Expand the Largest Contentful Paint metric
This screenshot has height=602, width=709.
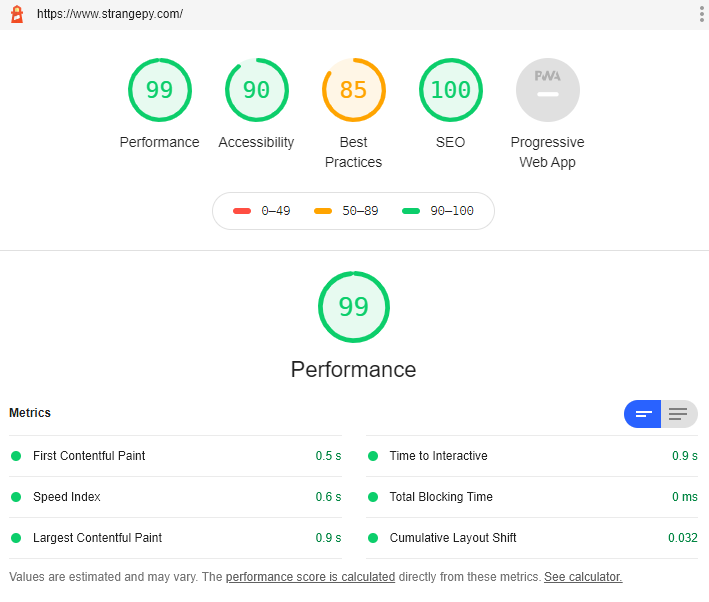(175, 538)
